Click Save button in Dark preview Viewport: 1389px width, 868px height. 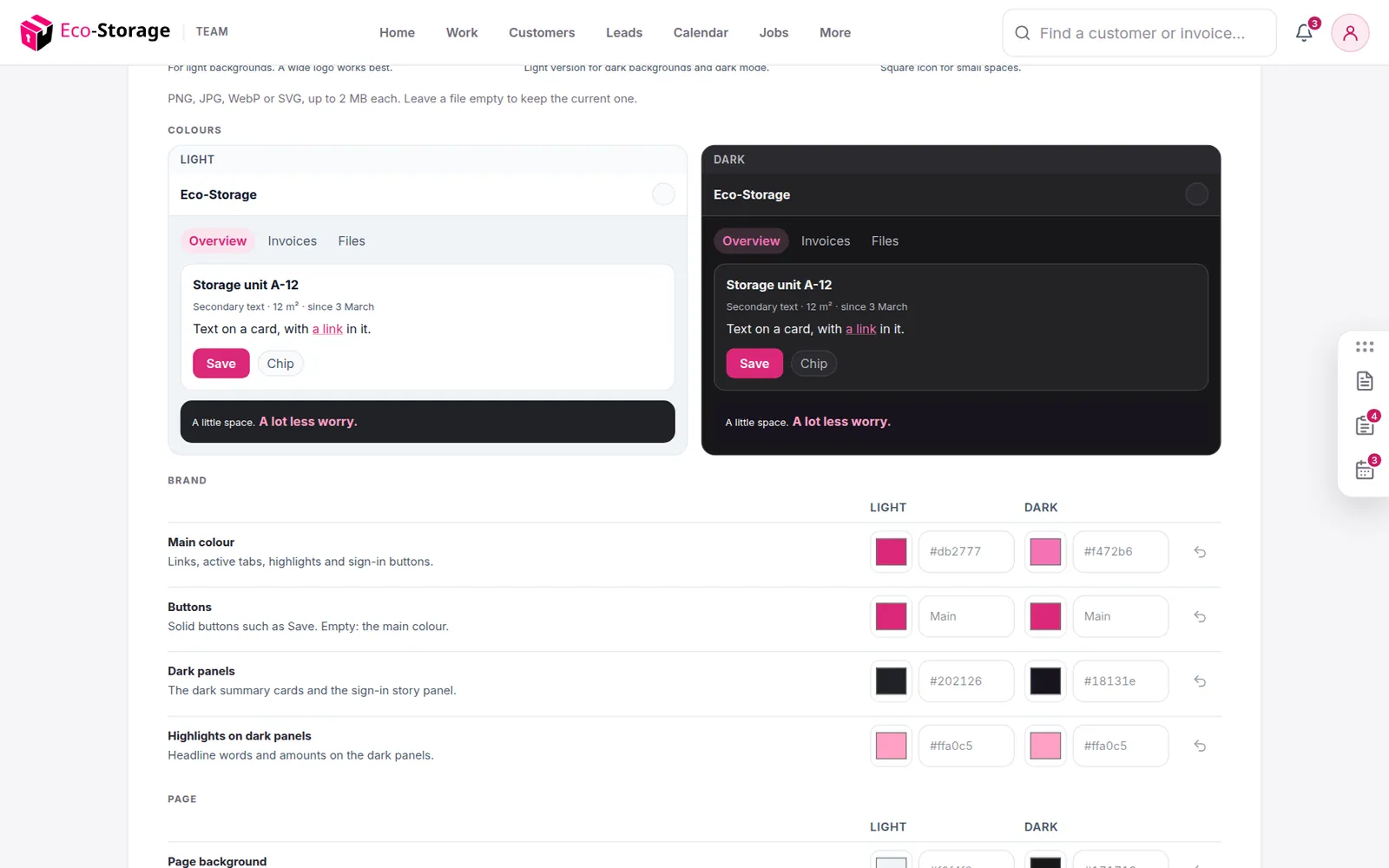pyautogui.click(x=754, y=364)
